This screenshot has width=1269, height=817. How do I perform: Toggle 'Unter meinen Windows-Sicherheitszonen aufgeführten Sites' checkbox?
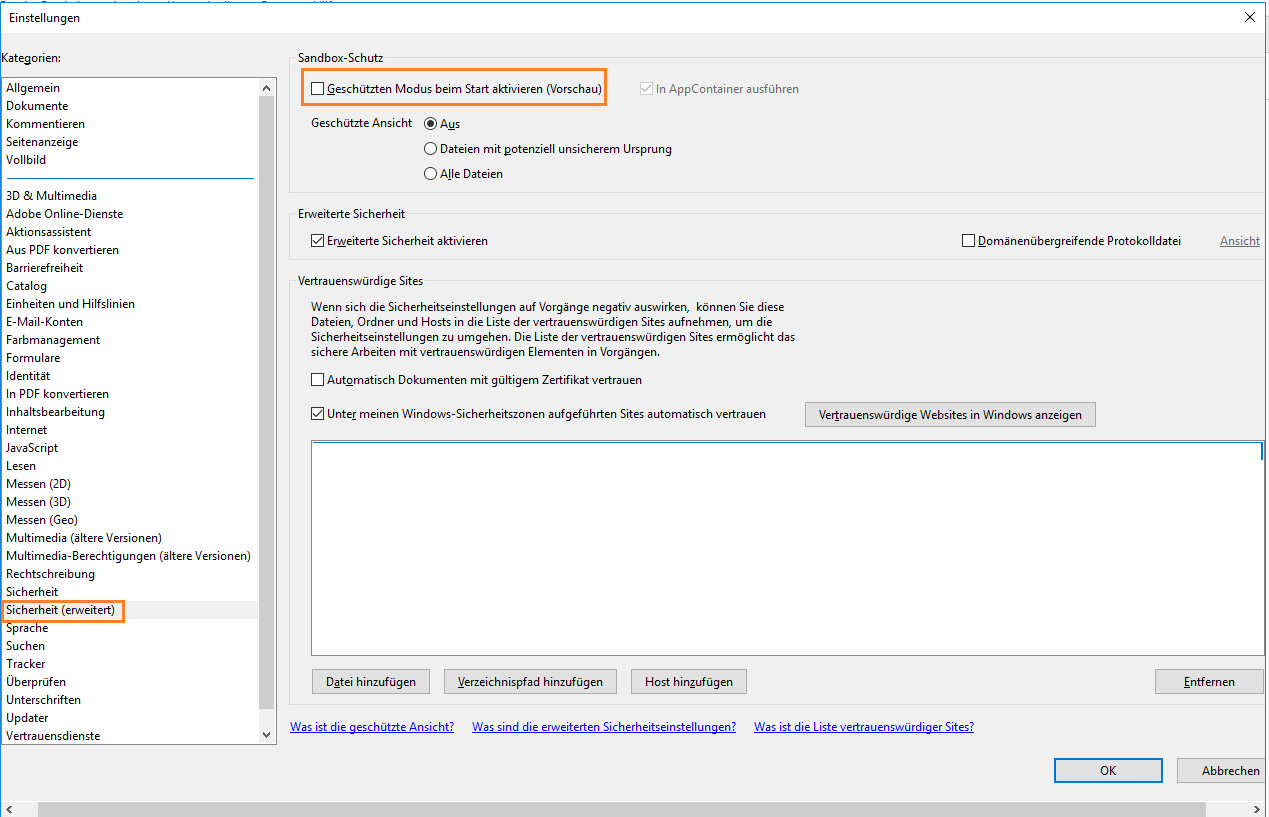(318, 413)
